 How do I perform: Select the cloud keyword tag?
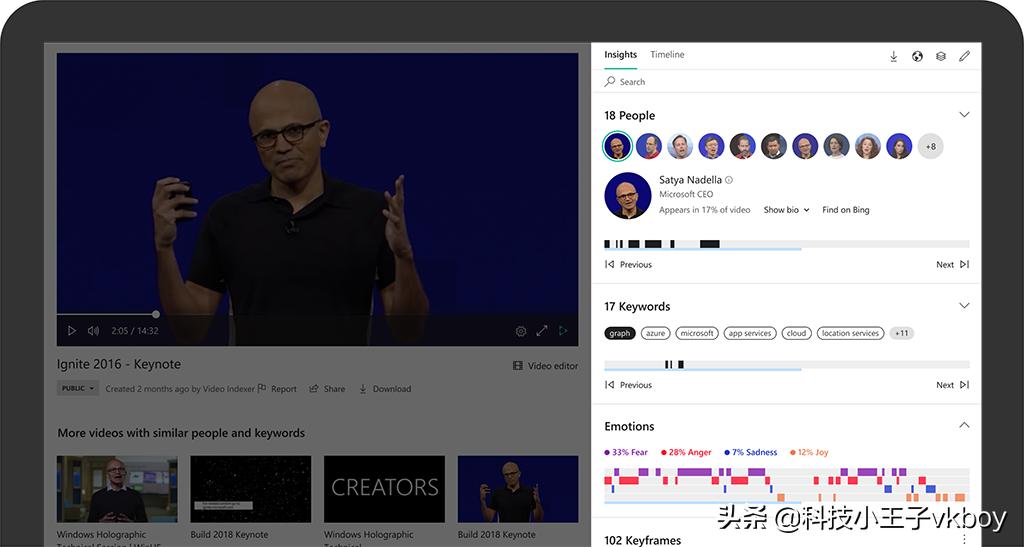tap(796, 334)
